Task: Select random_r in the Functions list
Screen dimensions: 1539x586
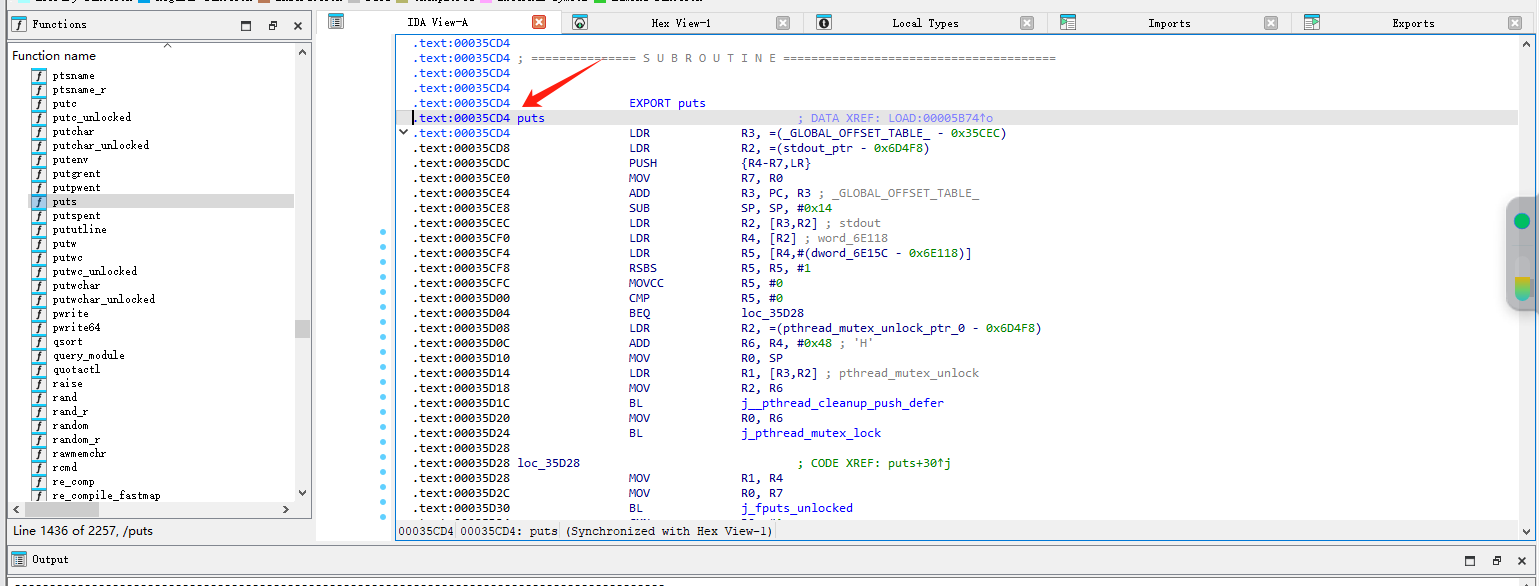Action: (x=75, y=440)
